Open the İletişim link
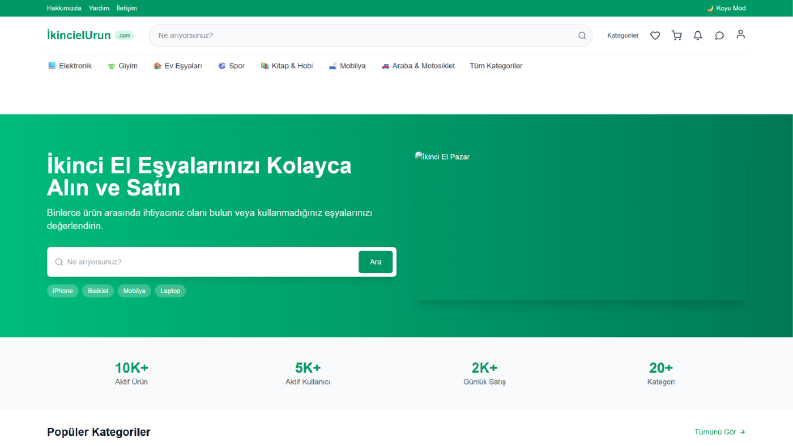Screen dimensions: 793x446 (126, 8)
